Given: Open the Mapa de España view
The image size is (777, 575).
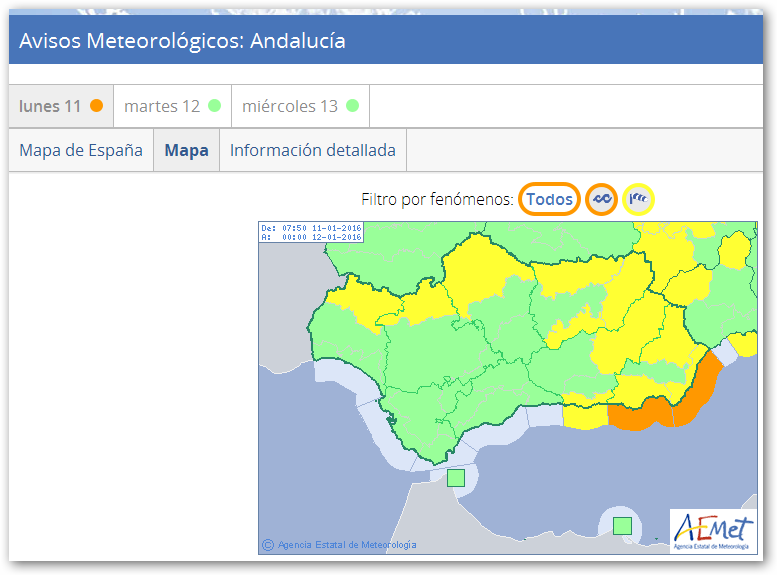Looking at the screenshot, I should coord(81,150).
